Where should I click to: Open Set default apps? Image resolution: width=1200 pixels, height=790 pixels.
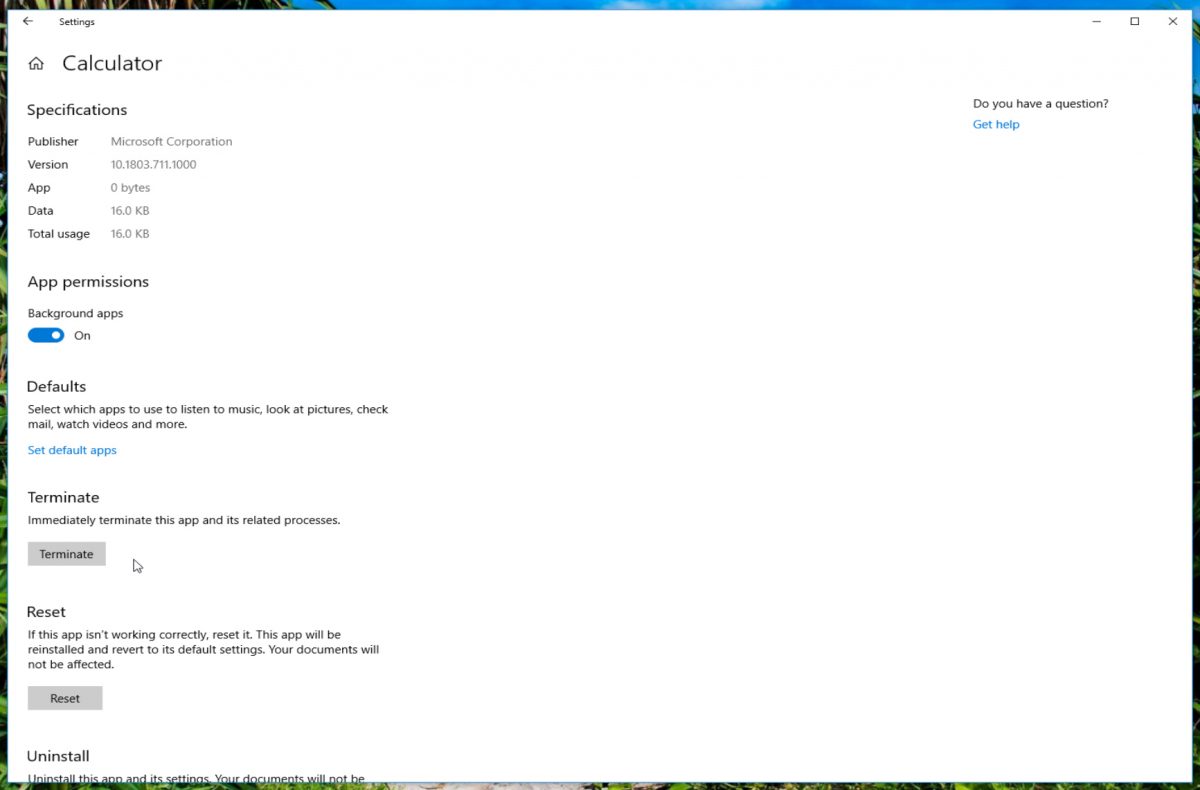(x=72, y=450)
